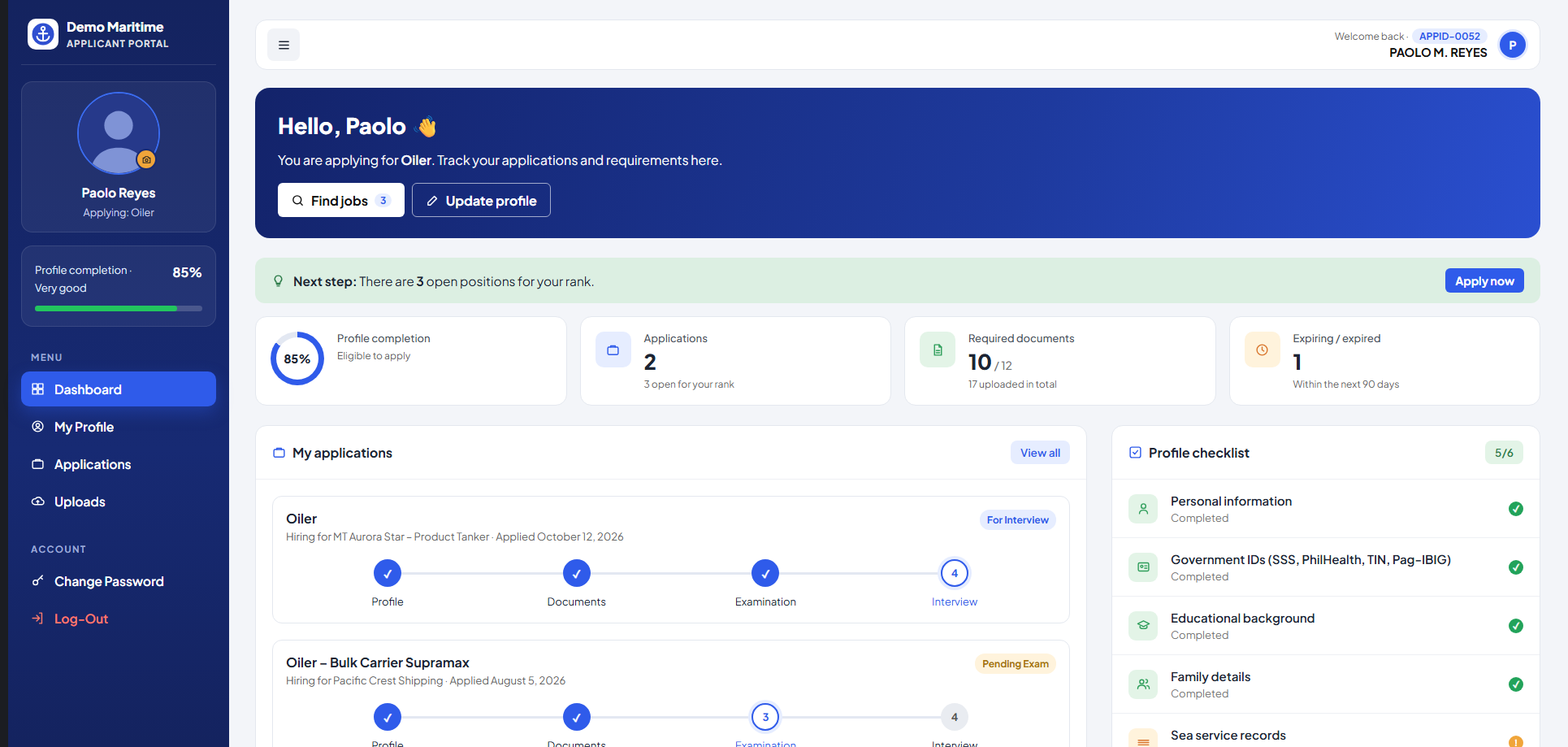Select Change Password under Account
This screenshot has width=1568, height=747.
[119, 581]
